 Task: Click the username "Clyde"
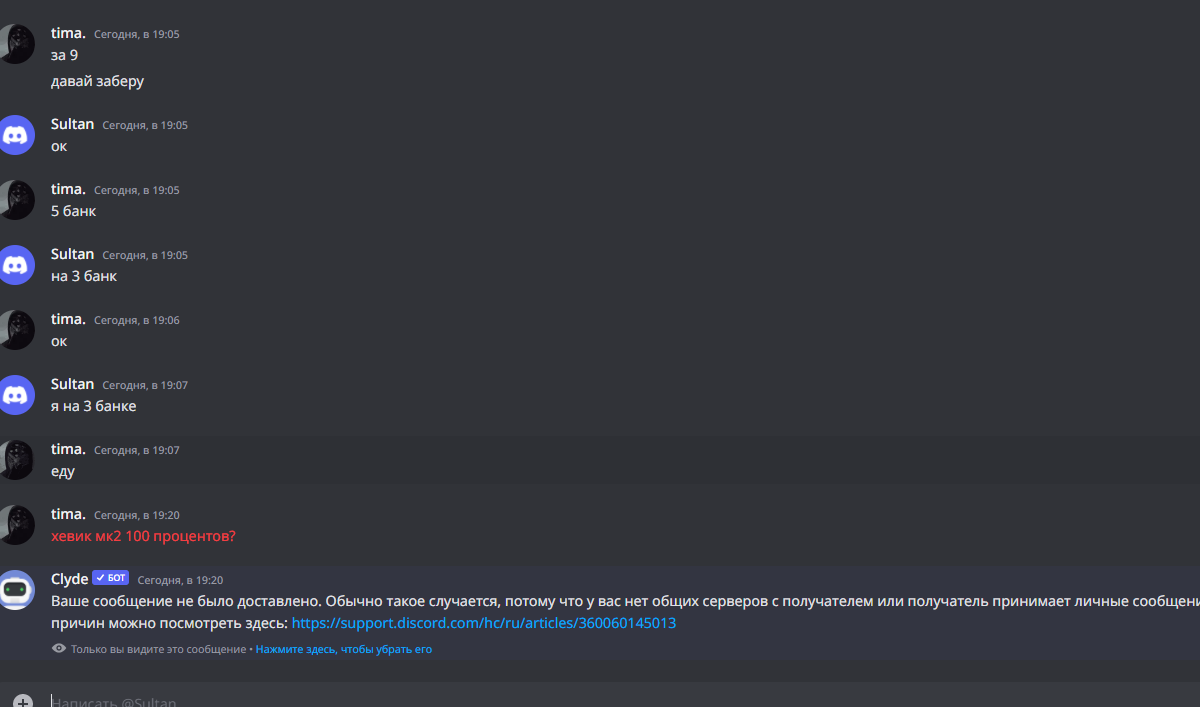[x=69, y=579]
